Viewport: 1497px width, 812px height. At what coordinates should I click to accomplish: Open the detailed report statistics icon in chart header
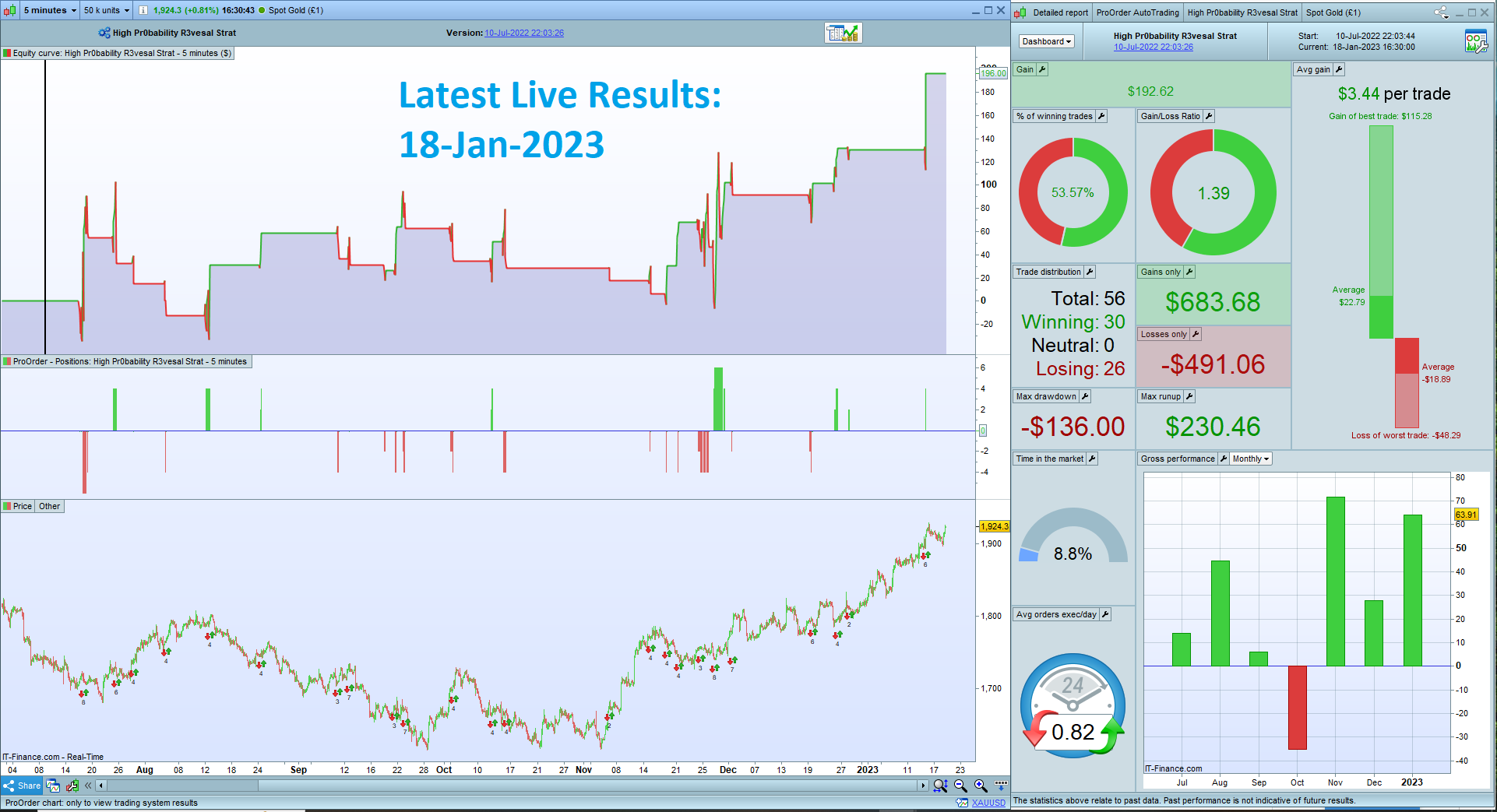pyautogui.click(x=844, y=33)
